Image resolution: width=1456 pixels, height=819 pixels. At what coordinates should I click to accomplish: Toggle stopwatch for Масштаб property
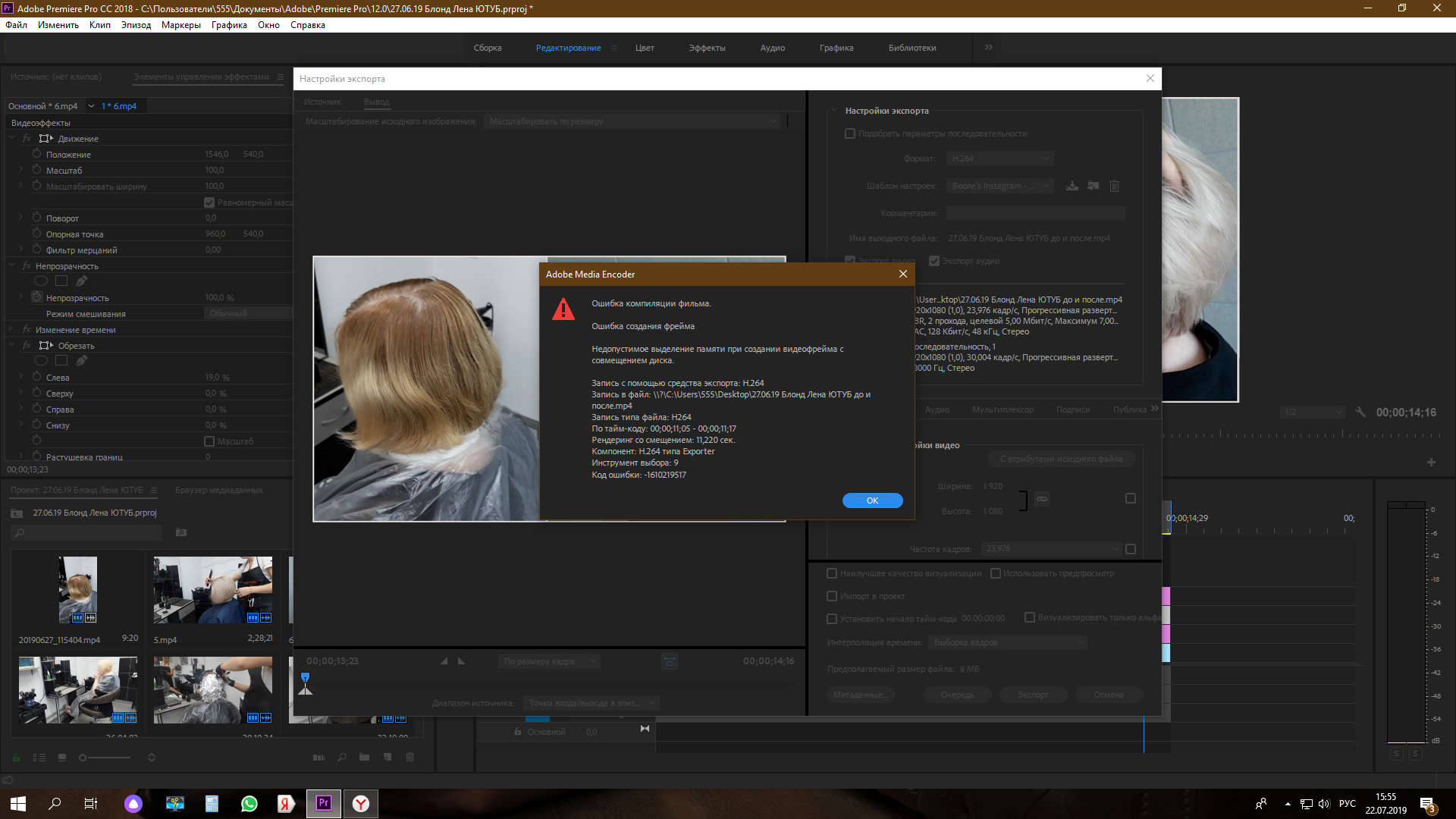coord(36,170)
